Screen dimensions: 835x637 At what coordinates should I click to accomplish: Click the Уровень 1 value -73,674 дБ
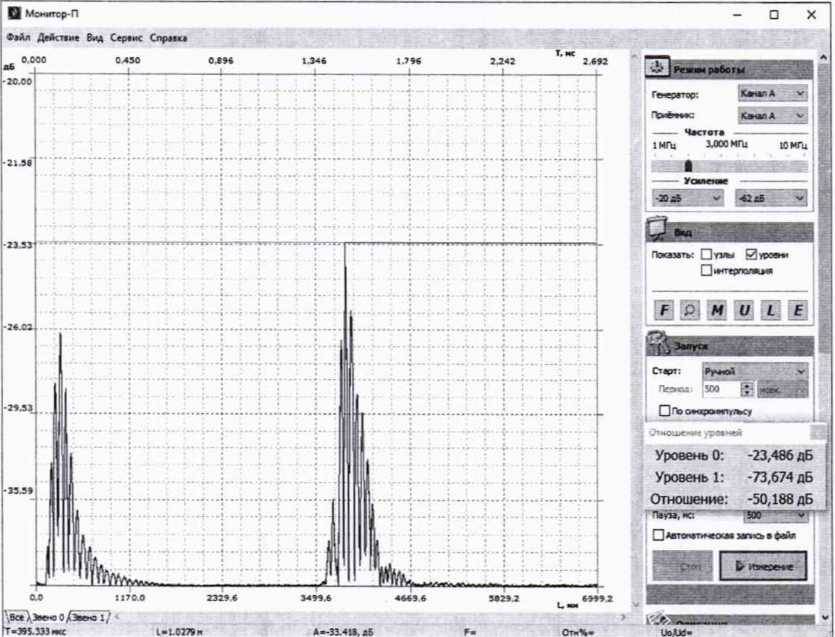[780, 477]
